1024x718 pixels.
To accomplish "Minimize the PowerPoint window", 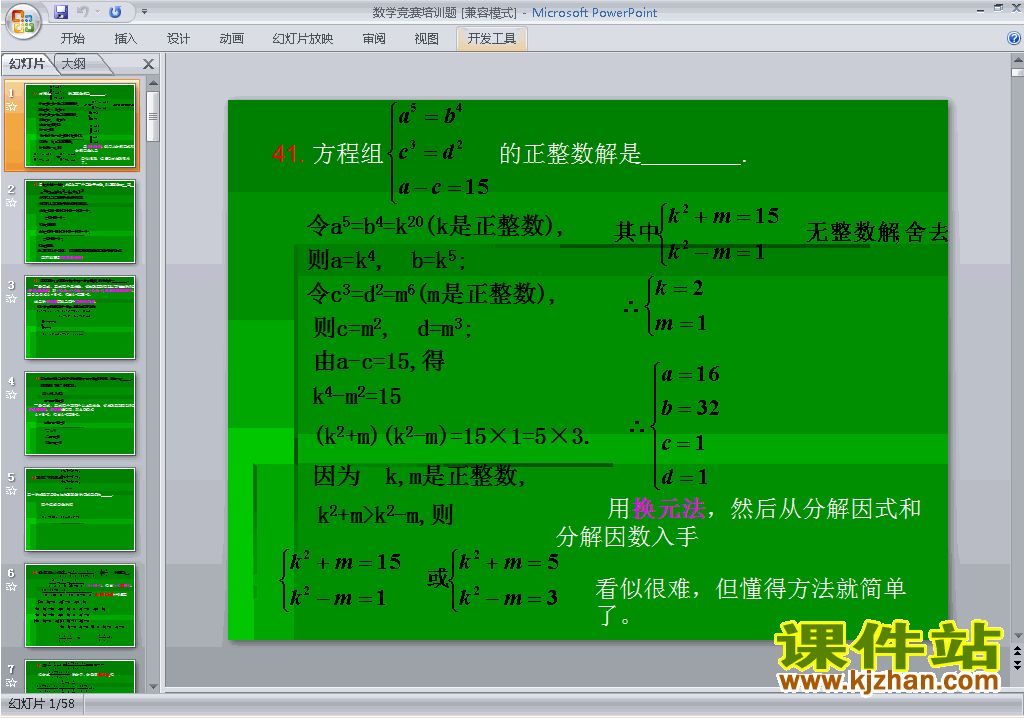I will tap(980, 9).
